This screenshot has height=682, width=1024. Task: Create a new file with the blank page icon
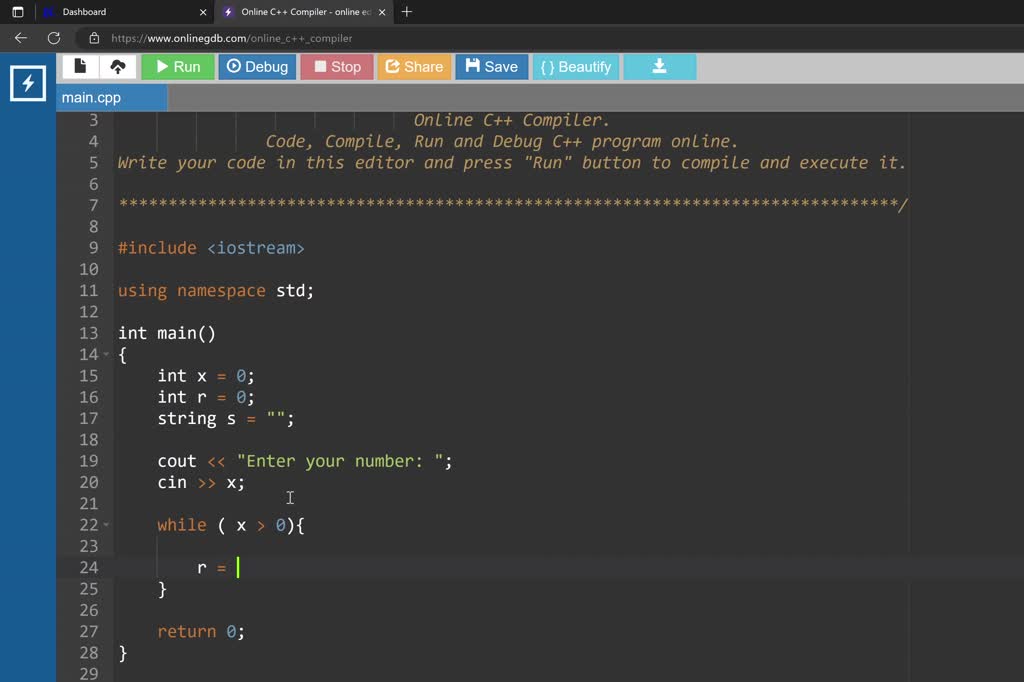(81, 66)
